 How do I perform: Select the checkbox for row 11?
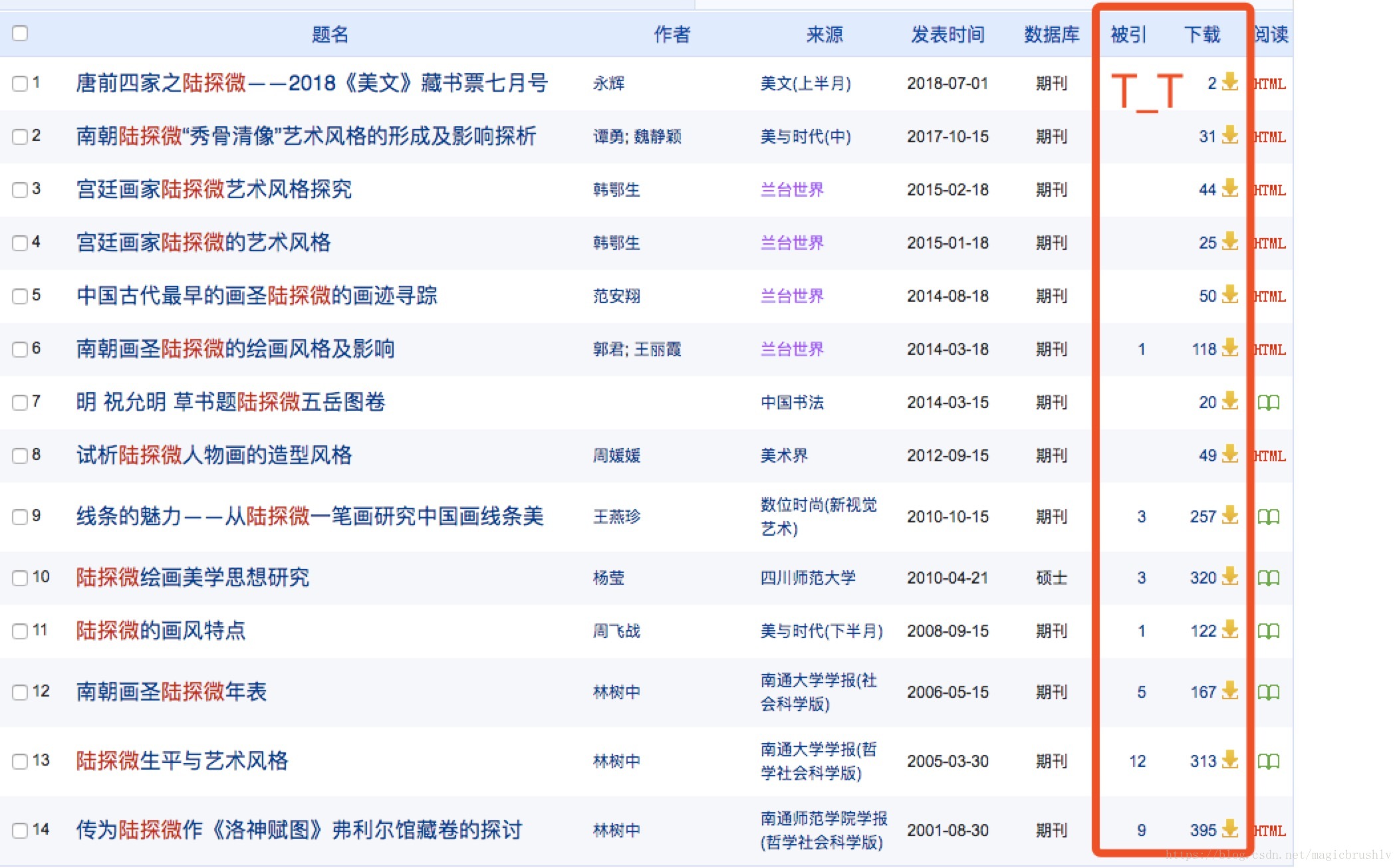[20, 631]
